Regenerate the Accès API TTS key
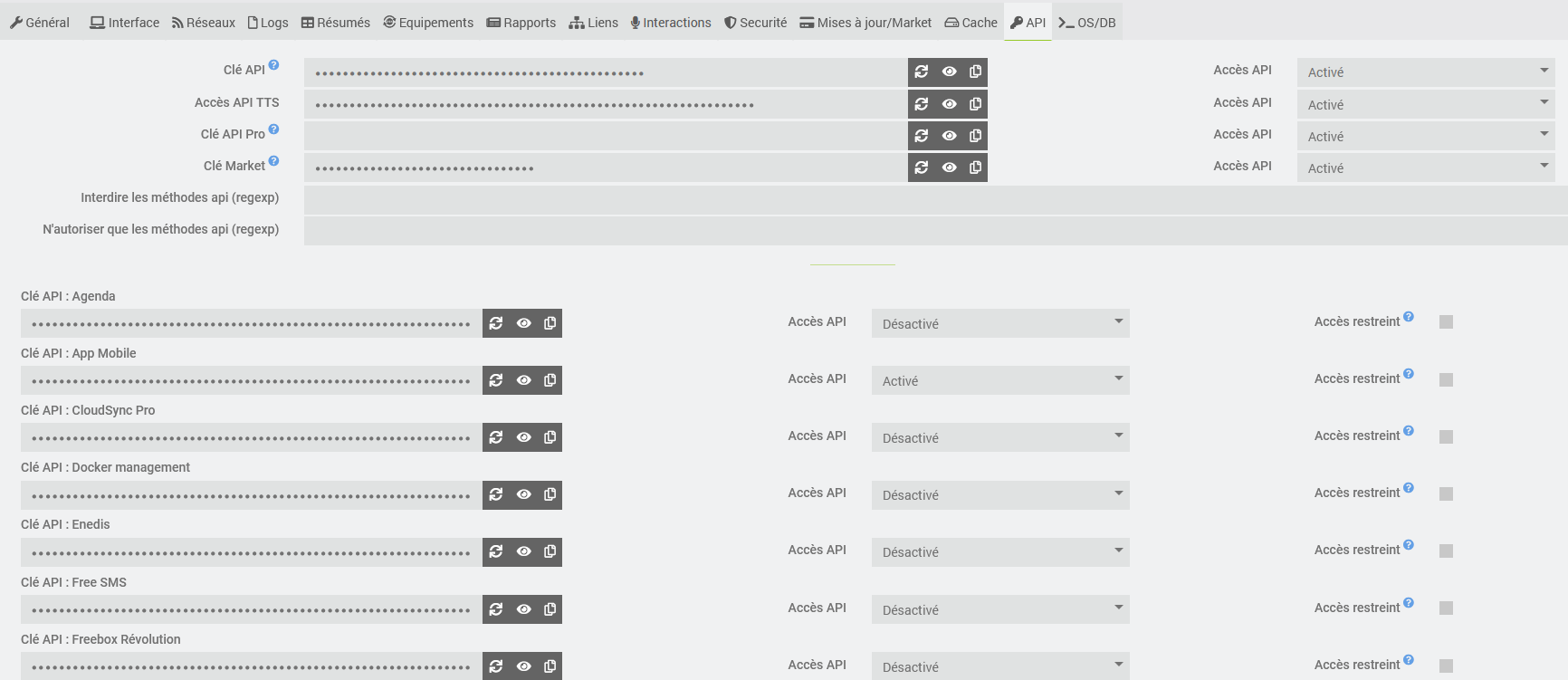This screenshot has width=1568, height=680. point(922,104)
